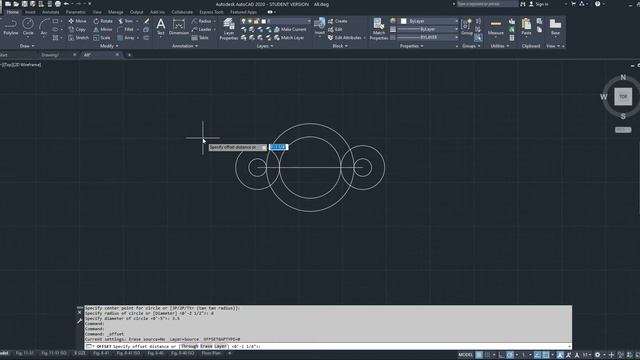Image resolution: width=640 pixels, height=360 pixels.
Task: Click Through option in command line
Action: click(189, 346)
